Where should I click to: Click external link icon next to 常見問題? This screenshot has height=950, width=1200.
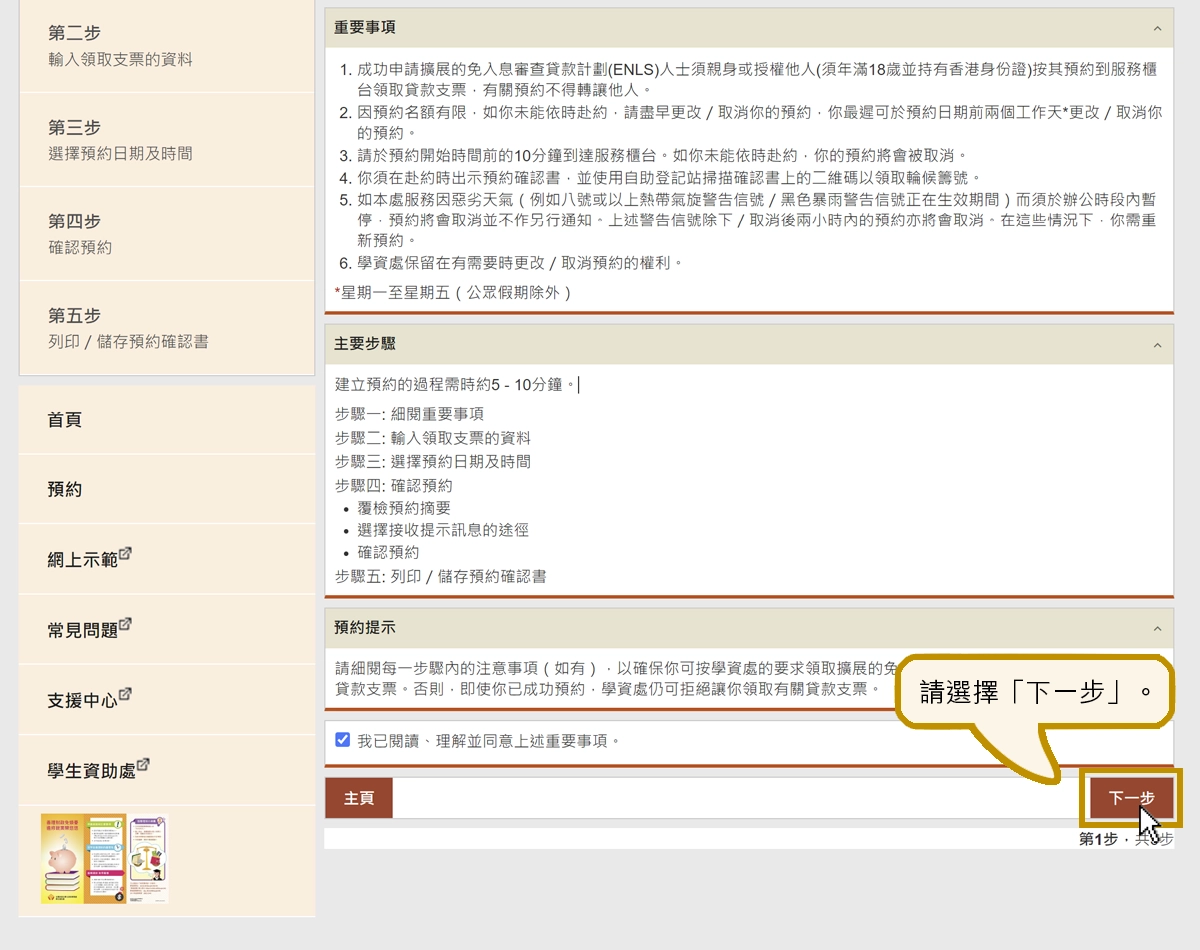pyautogui.click(x=126, y=625)
